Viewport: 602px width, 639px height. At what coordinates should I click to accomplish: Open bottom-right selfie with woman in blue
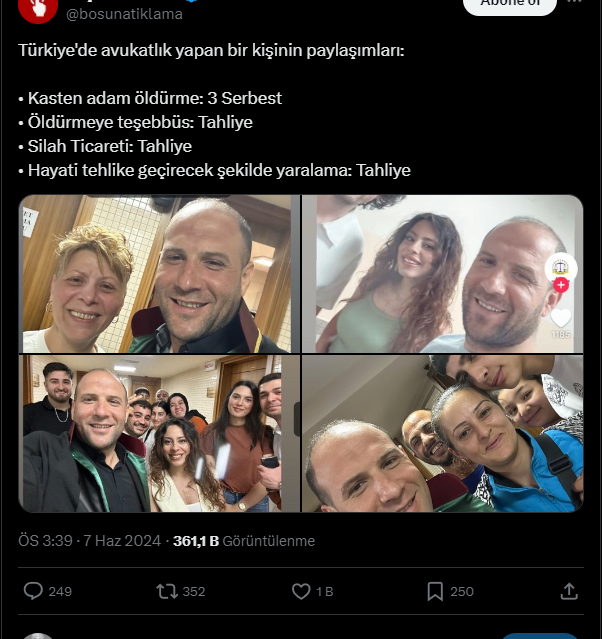tap(443, 434)
